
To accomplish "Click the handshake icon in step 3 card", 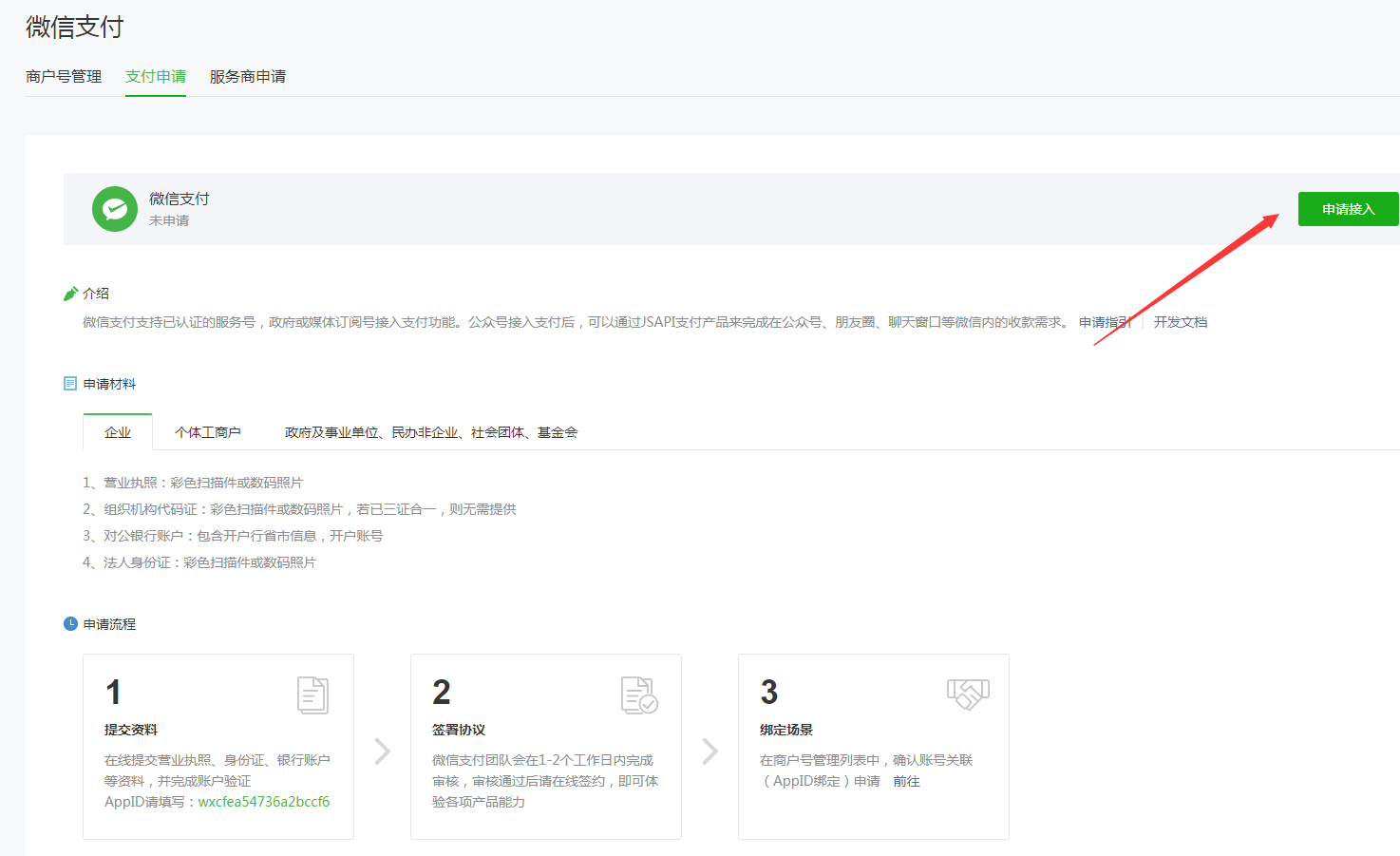I will (968, 694).
